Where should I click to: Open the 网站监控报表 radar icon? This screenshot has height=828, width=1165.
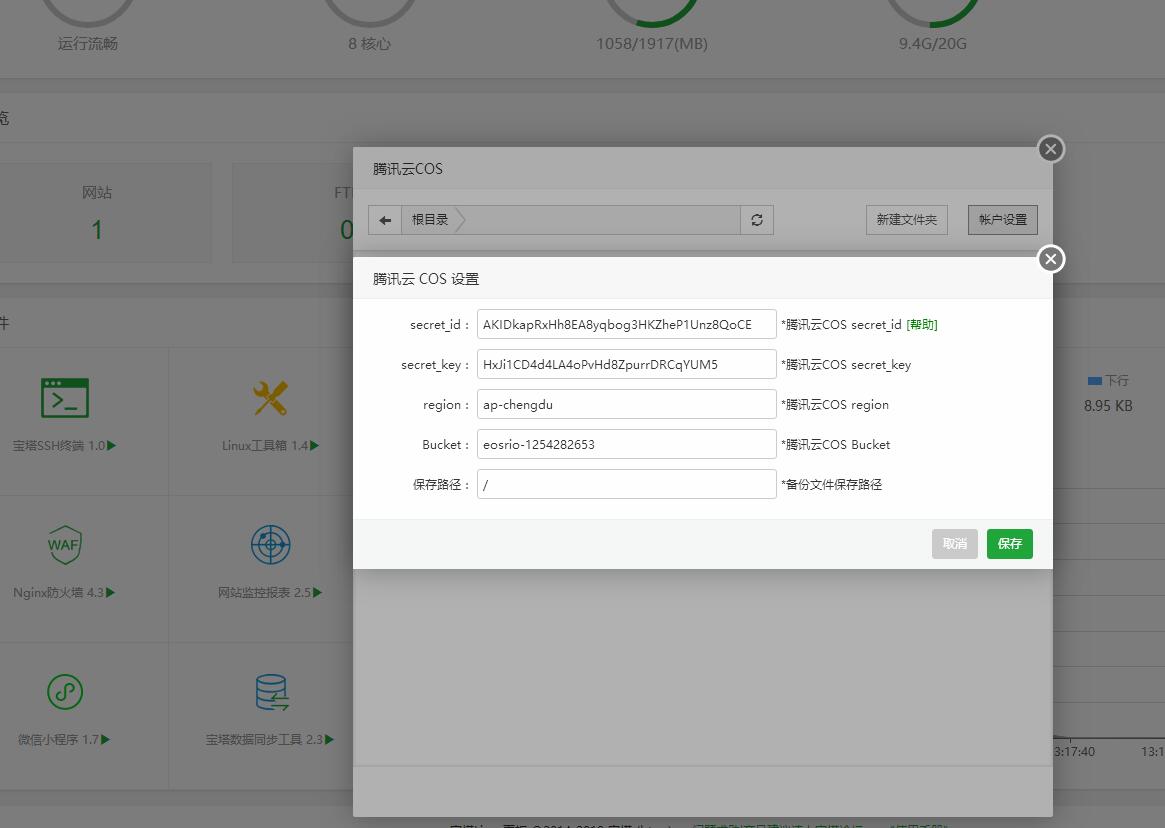tap(270, 545)
